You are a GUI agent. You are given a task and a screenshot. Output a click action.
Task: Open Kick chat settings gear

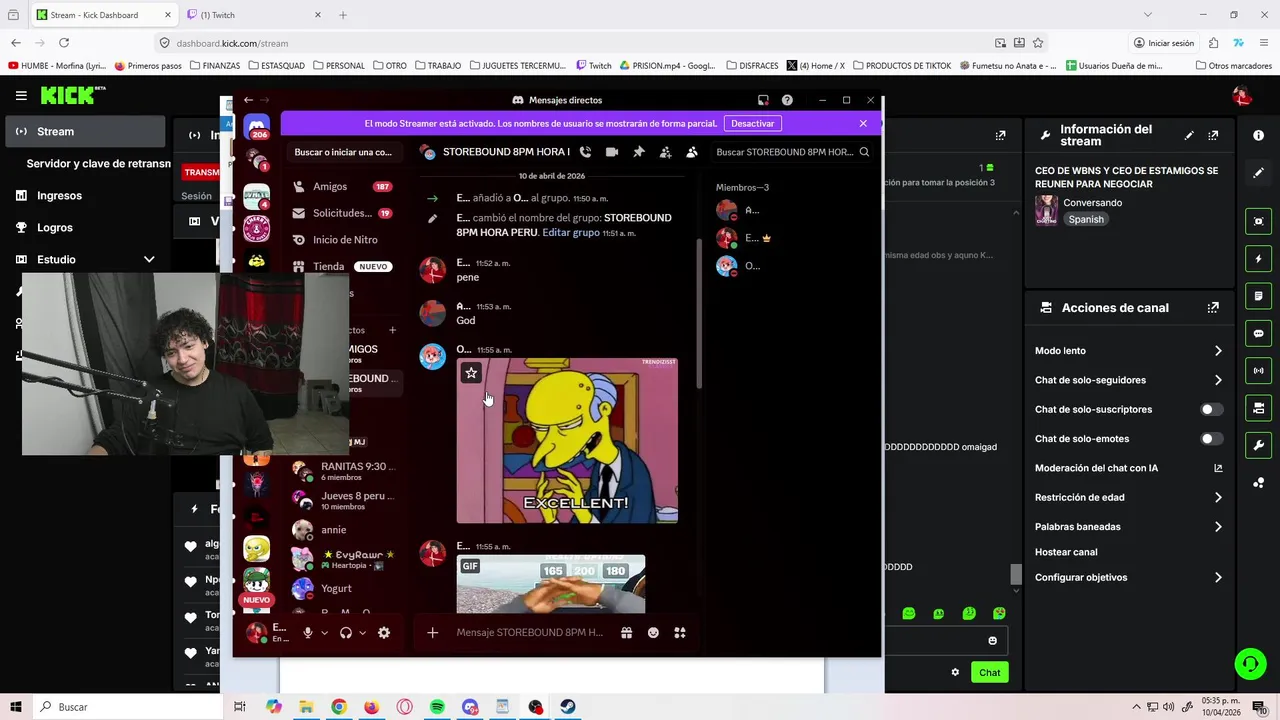pos(955,672)
